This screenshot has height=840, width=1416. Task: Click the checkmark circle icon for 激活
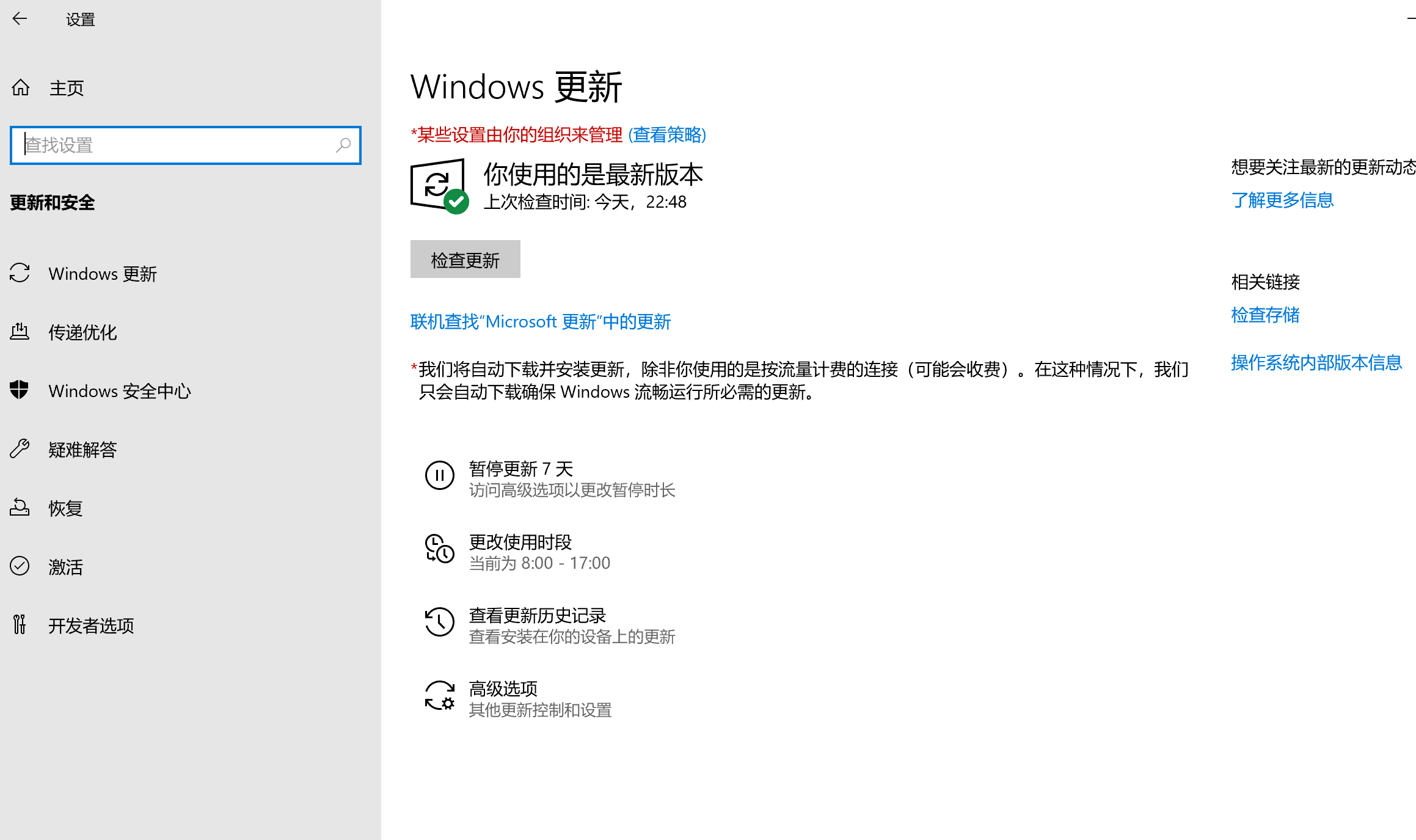[20, 566]
